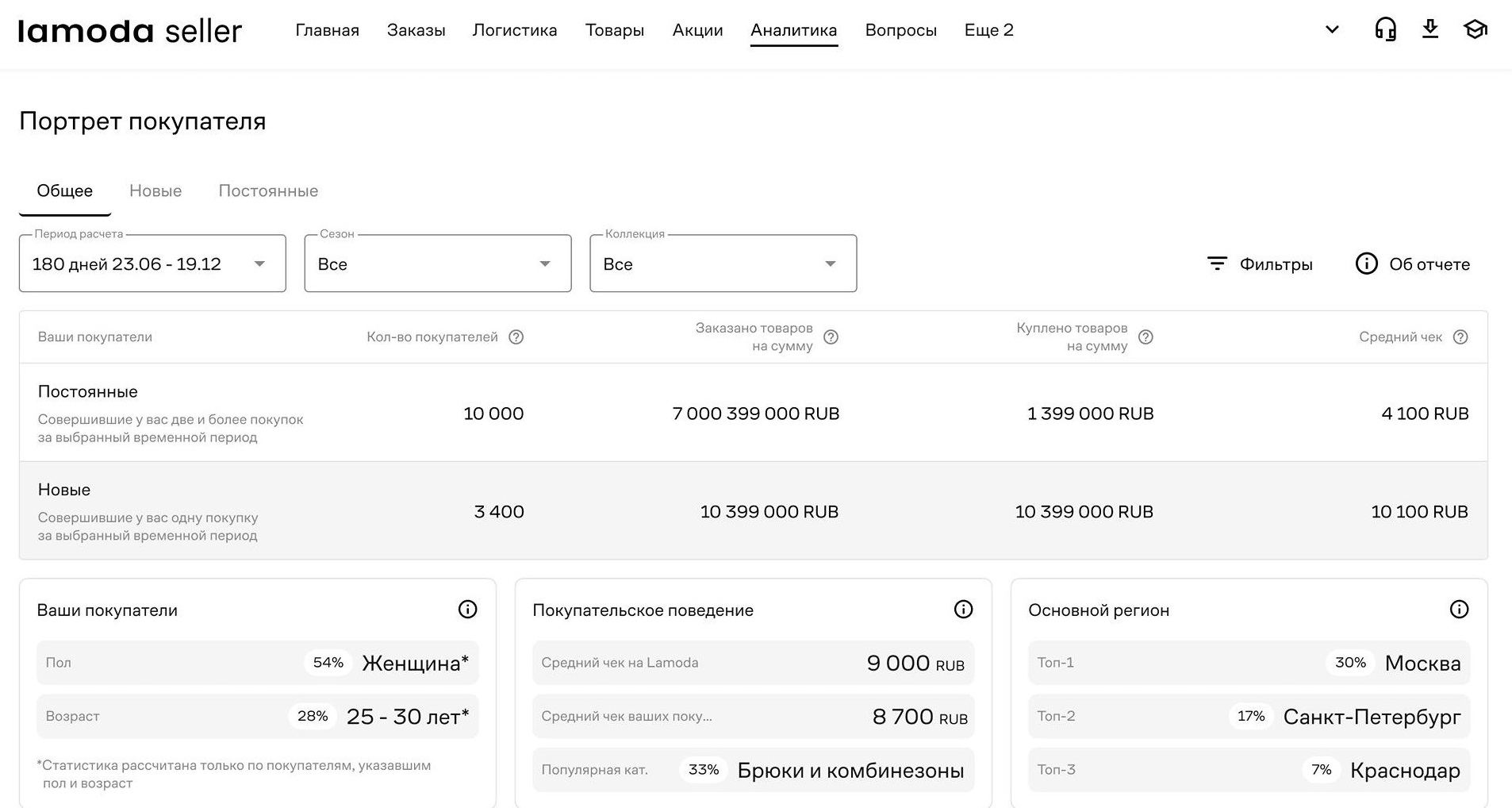This screenshot has height=808, width=1512.
Task: Click the Новые row title in table
Action: 64,490
